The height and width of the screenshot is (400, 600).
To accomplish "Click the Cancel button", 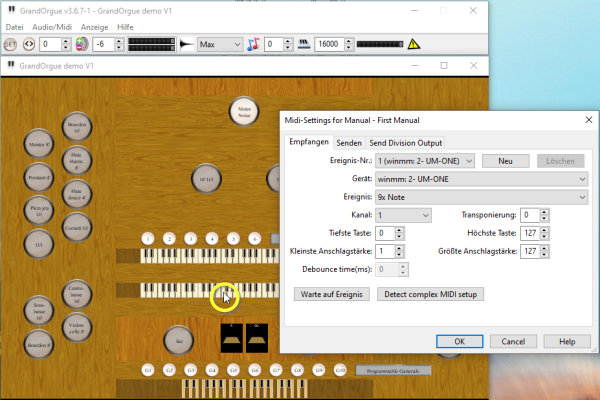I will pos(513,341).
